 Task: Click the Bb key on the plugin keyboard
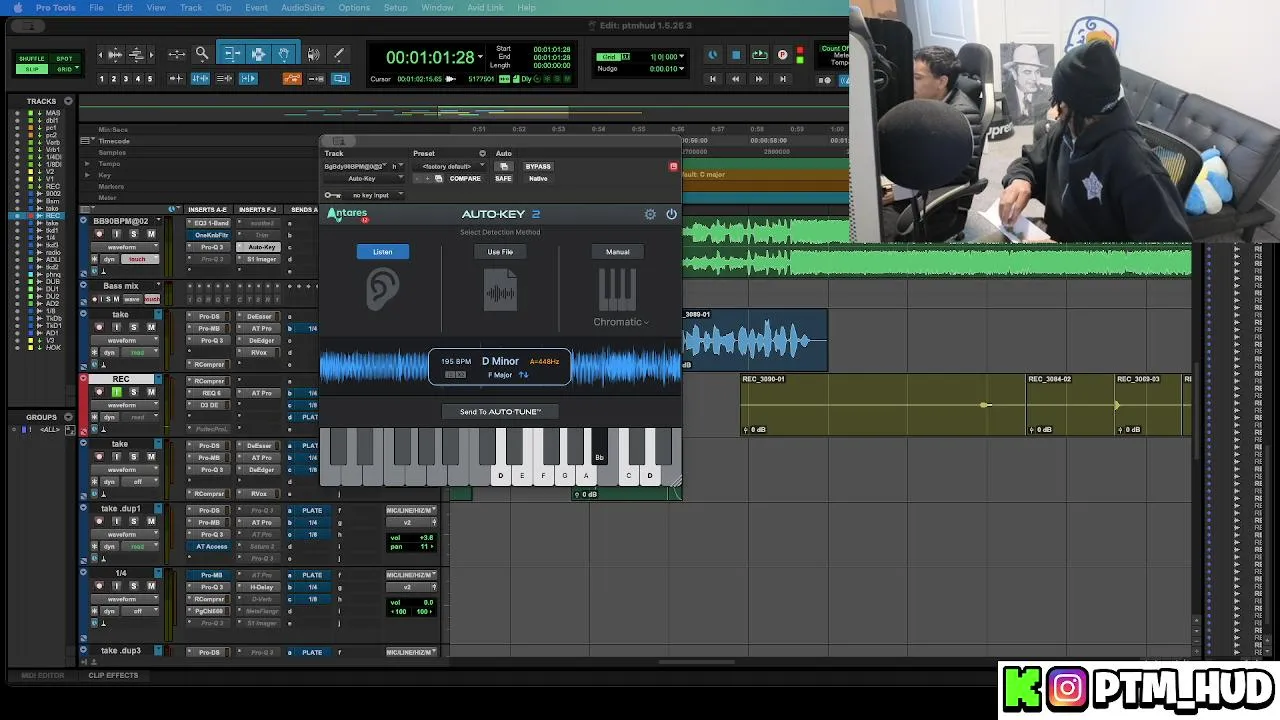(x=599, y=446)
